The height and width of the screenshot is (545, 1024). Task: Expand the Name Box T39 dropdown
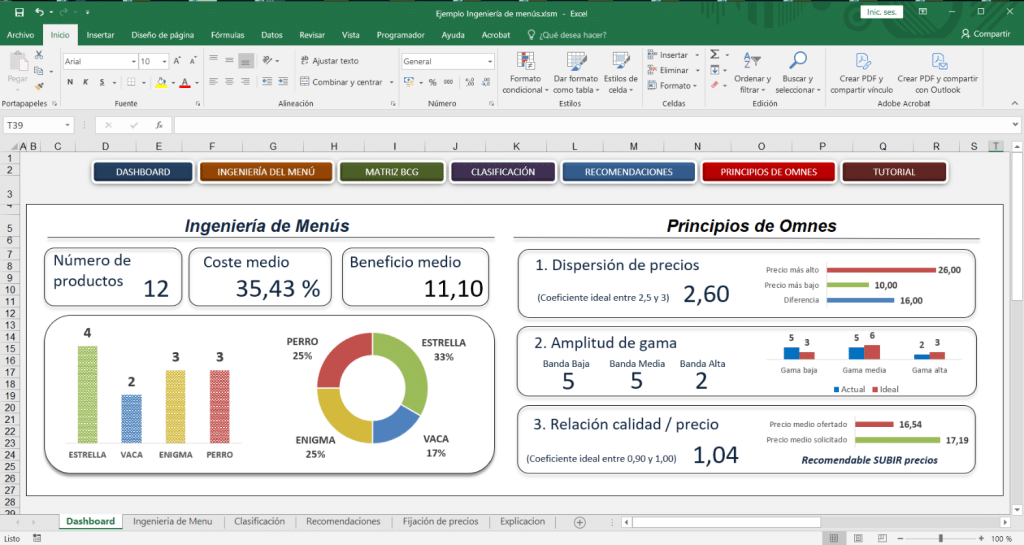[x=67, y=125]
